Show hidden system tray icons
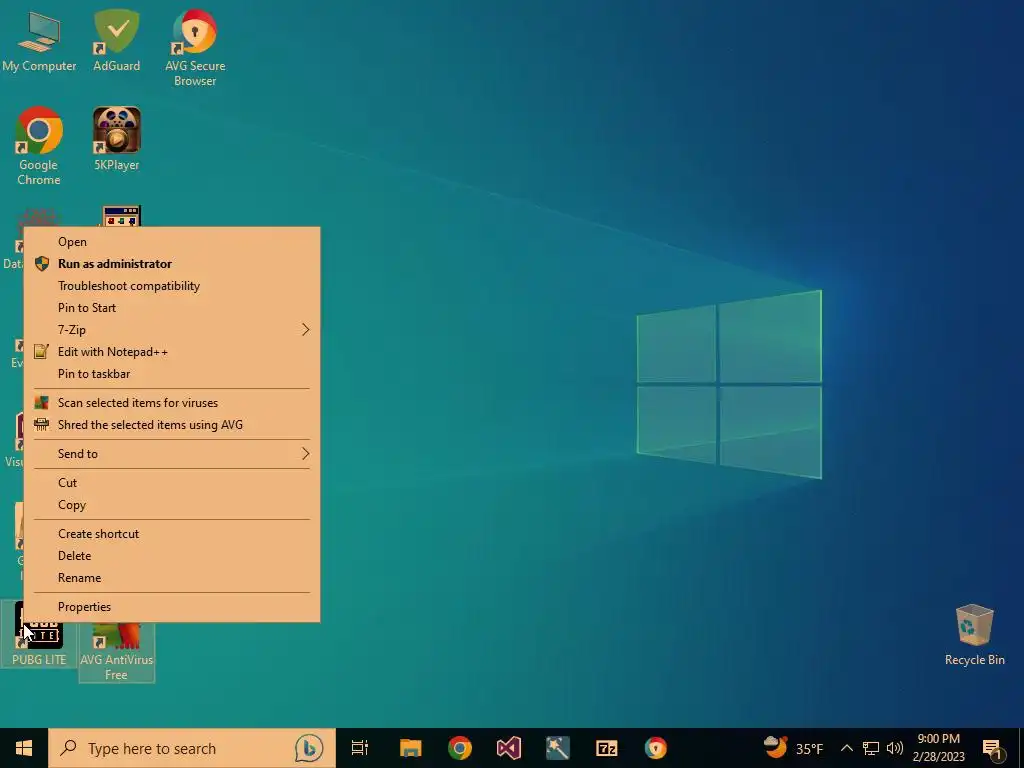The height and width of the screenshot is (768, 1024). tap(846, 748)
